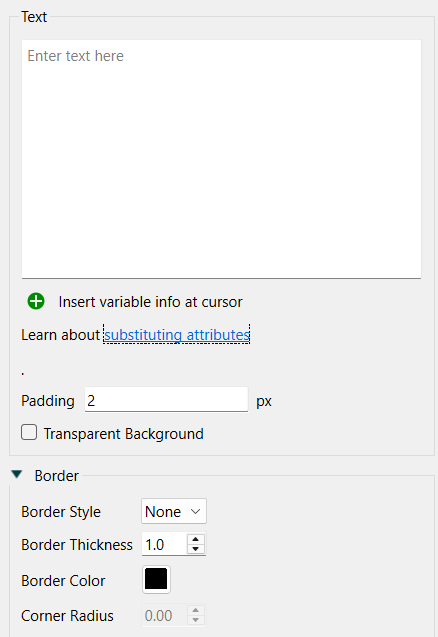
Task: Increase Border Thickness with up arrow
Action: (195, 539)
